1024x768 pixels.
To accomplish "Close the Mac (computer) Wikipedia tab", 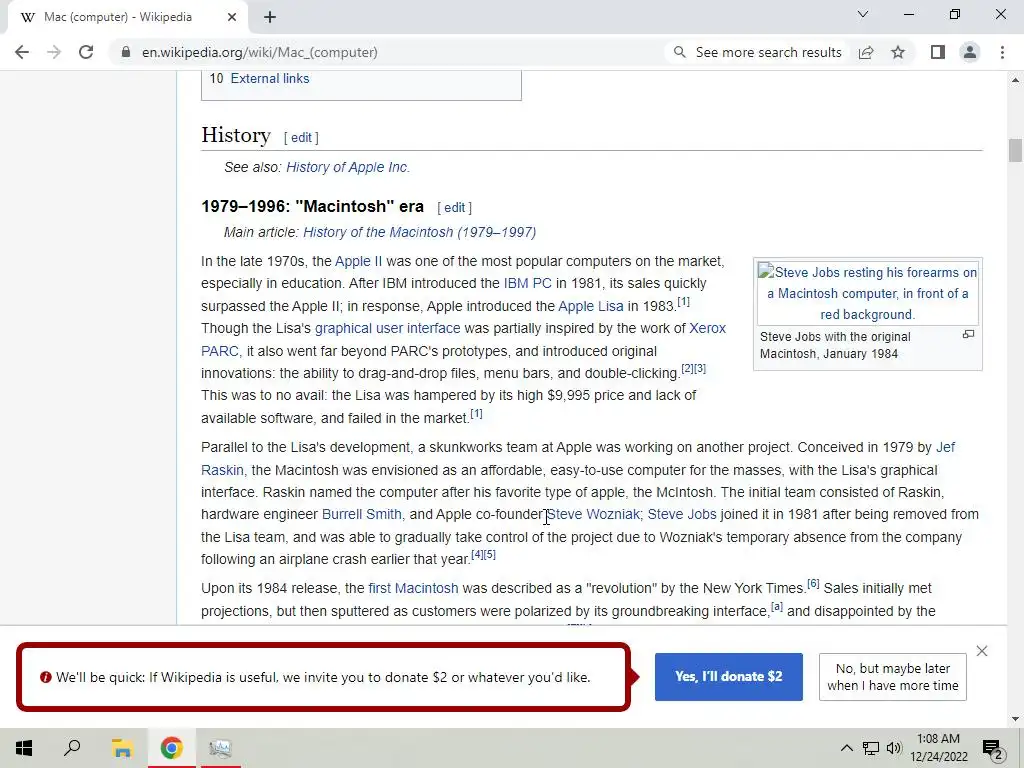I will tap(231, 18).
